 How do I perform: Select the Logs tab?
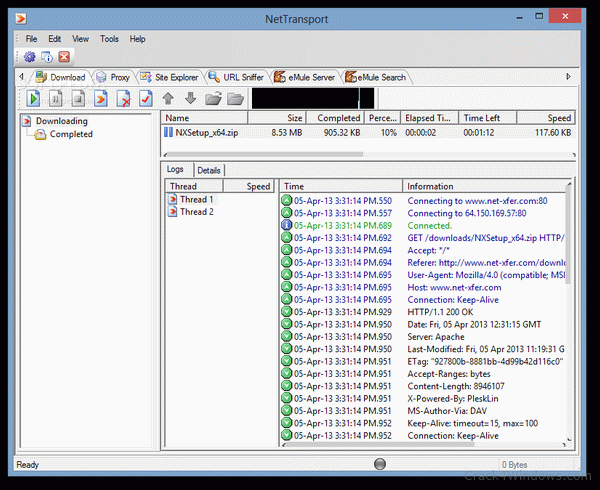[x=175, y=169]
